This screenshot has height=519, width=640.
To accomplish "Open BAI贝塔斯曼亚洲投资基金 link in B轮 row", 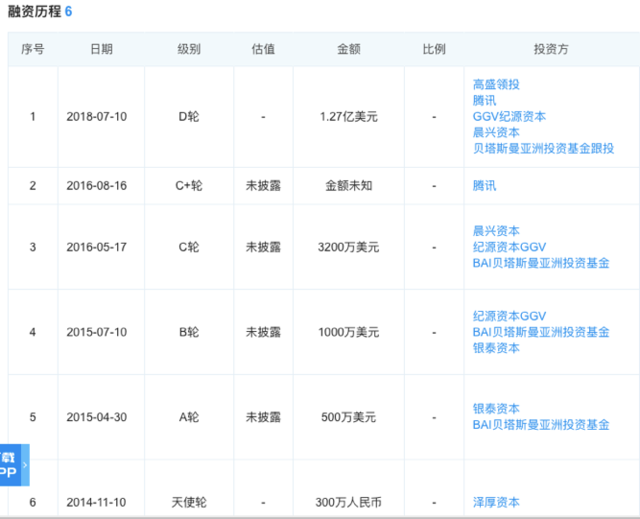I will tap(541, 332).
